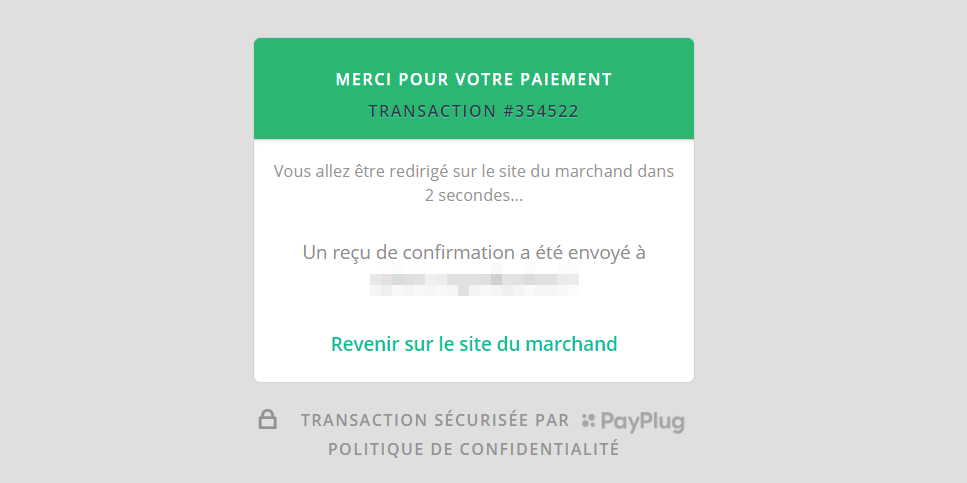Image resolution: width=967 pixels, height=483 pixels.
Task: Click Merci pour votre paiement heading
Action: (x=474, y=79)
